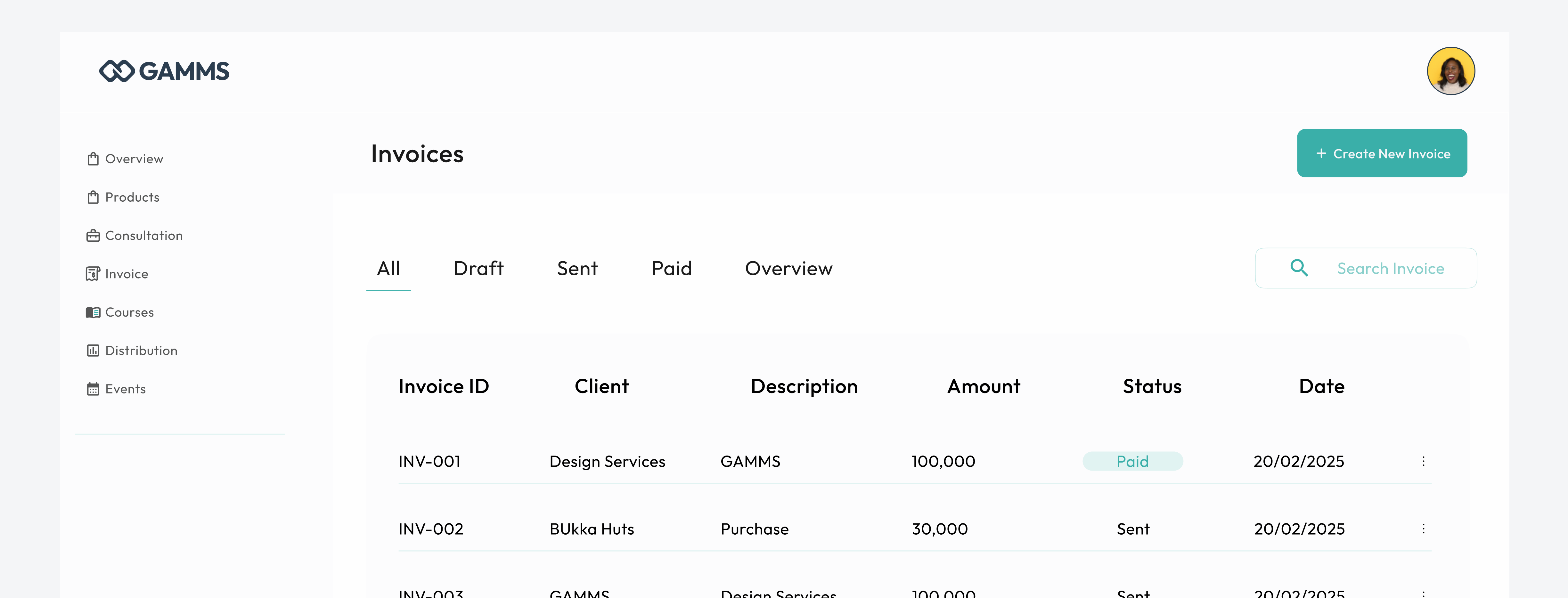The image size is (1568, 598).
Task: Click the Client column header
Action: 601,386
